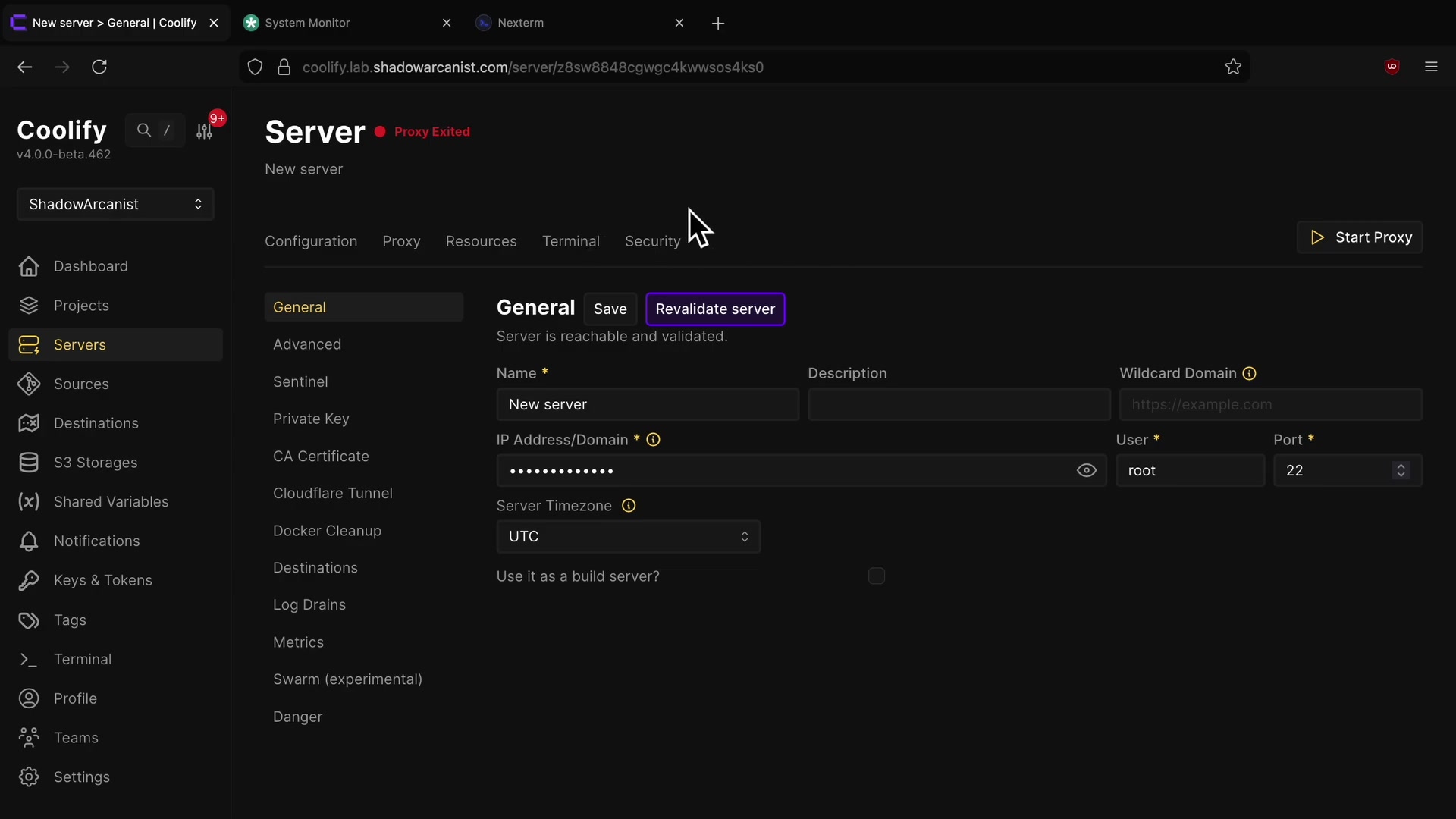Click the server Name input field
This screenshot has width=1456, height=819.
tap(648, 404)
